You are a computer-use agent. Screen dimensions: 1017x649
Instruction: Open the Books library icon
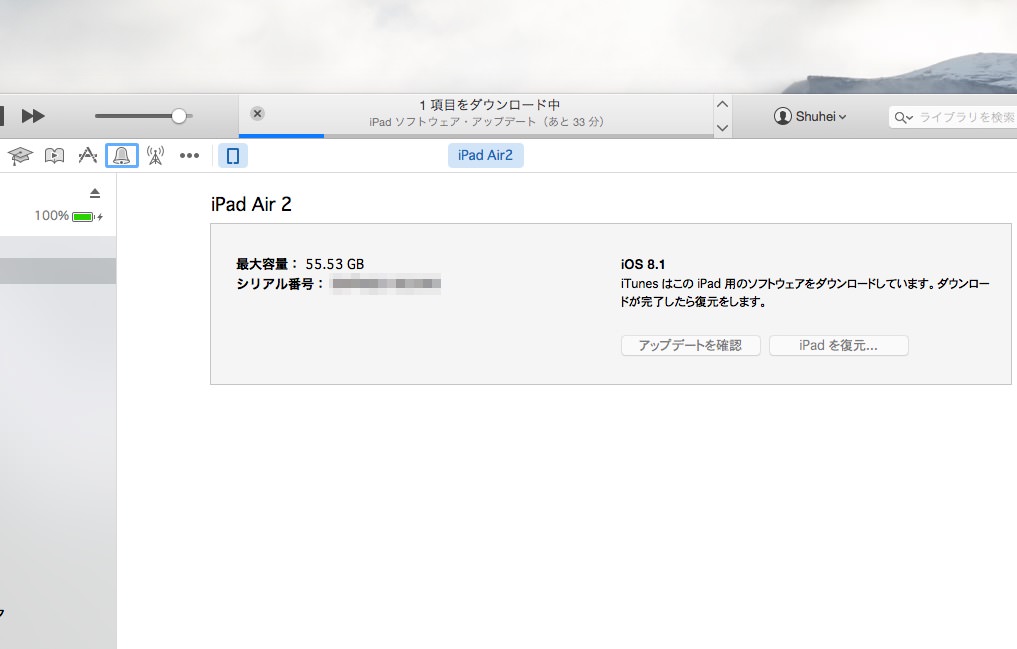[x=54, y=156]
